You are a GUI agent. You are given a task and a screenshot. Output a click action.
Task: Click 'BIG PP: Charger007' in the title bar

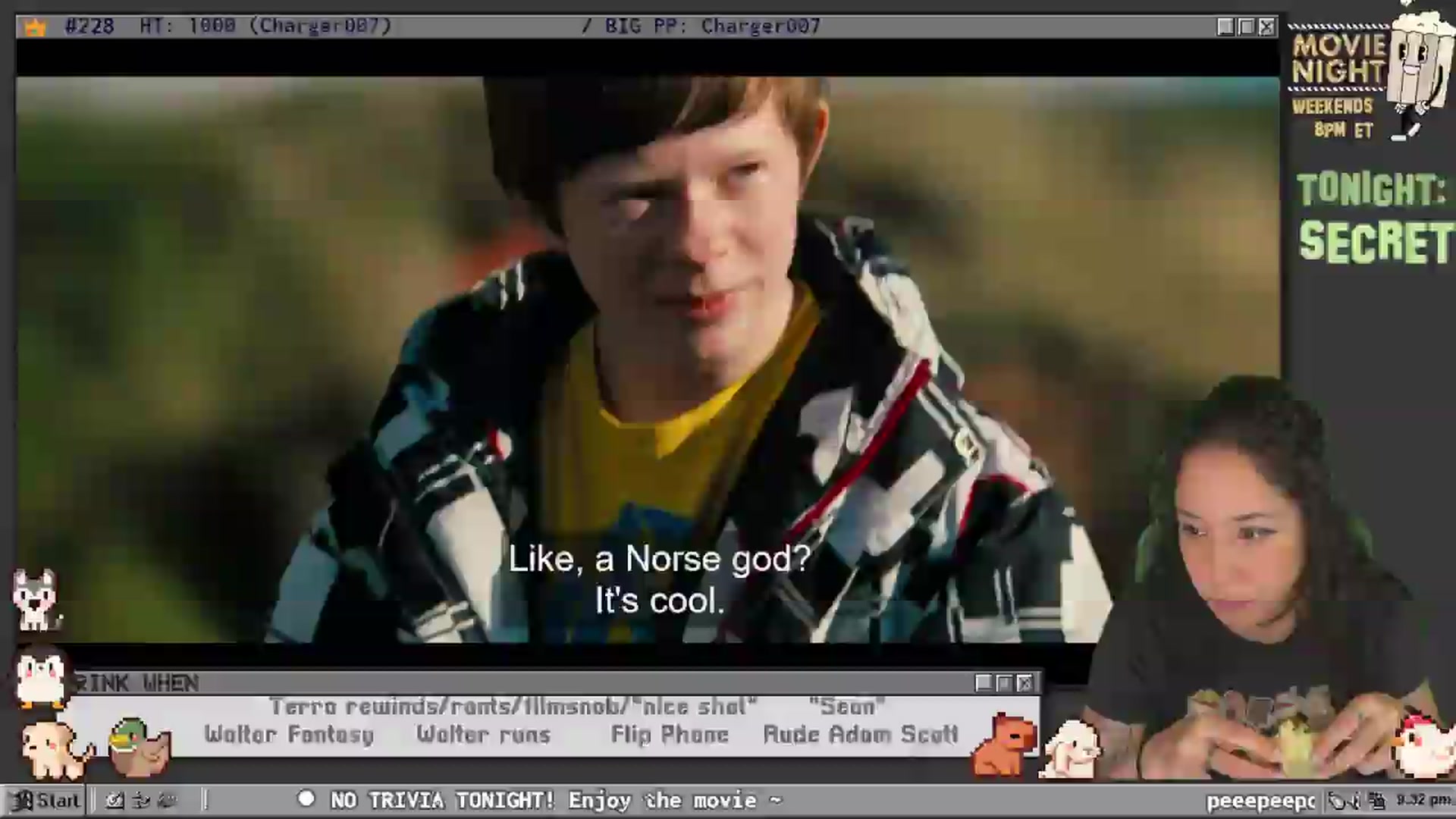pyautogui.click(x=712, y=27)
